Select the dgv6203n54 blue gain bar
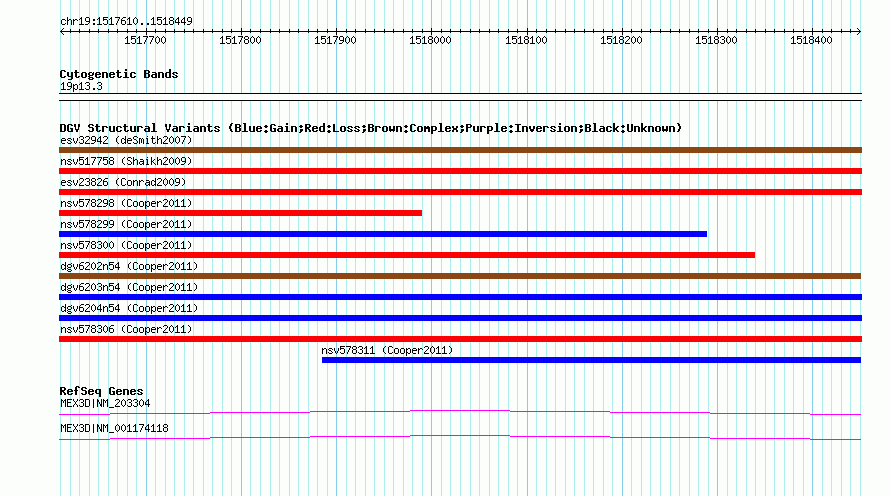The image size is (890, 496). click(460, 297)
